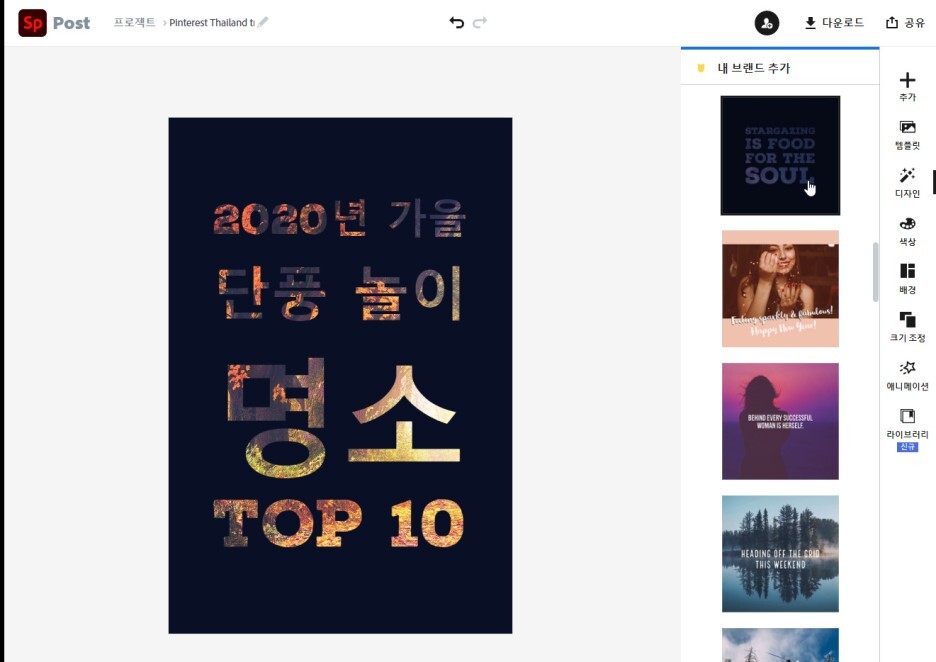
Task: Click the redo arrow icon
Action: click(x=480, y=23)
